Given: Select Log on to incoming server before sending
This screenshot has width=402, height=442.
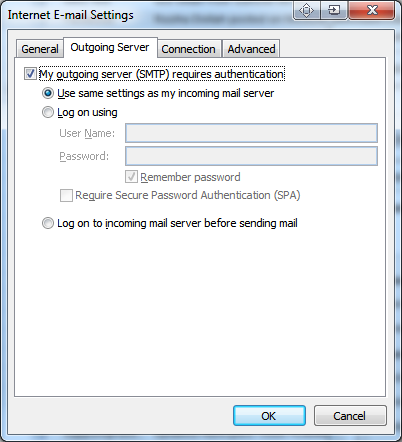Looking at the screenshot, I should tap(48, 223).
